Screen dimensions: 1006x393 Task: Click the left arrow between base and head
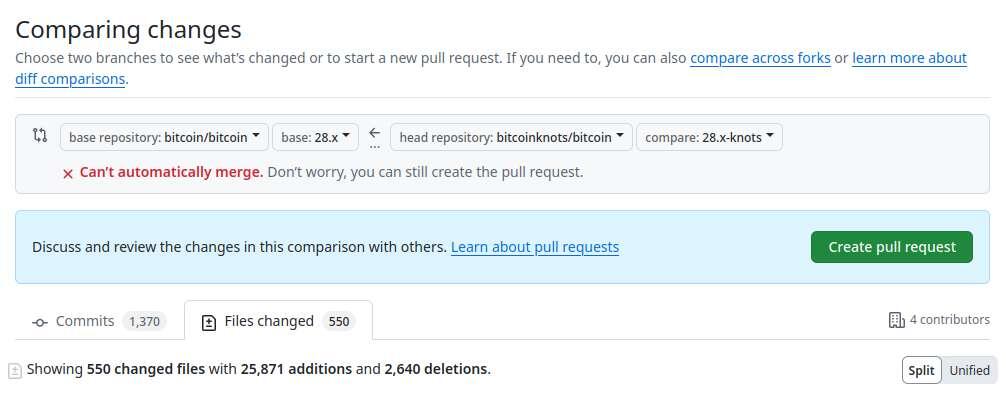pos(375,133)
